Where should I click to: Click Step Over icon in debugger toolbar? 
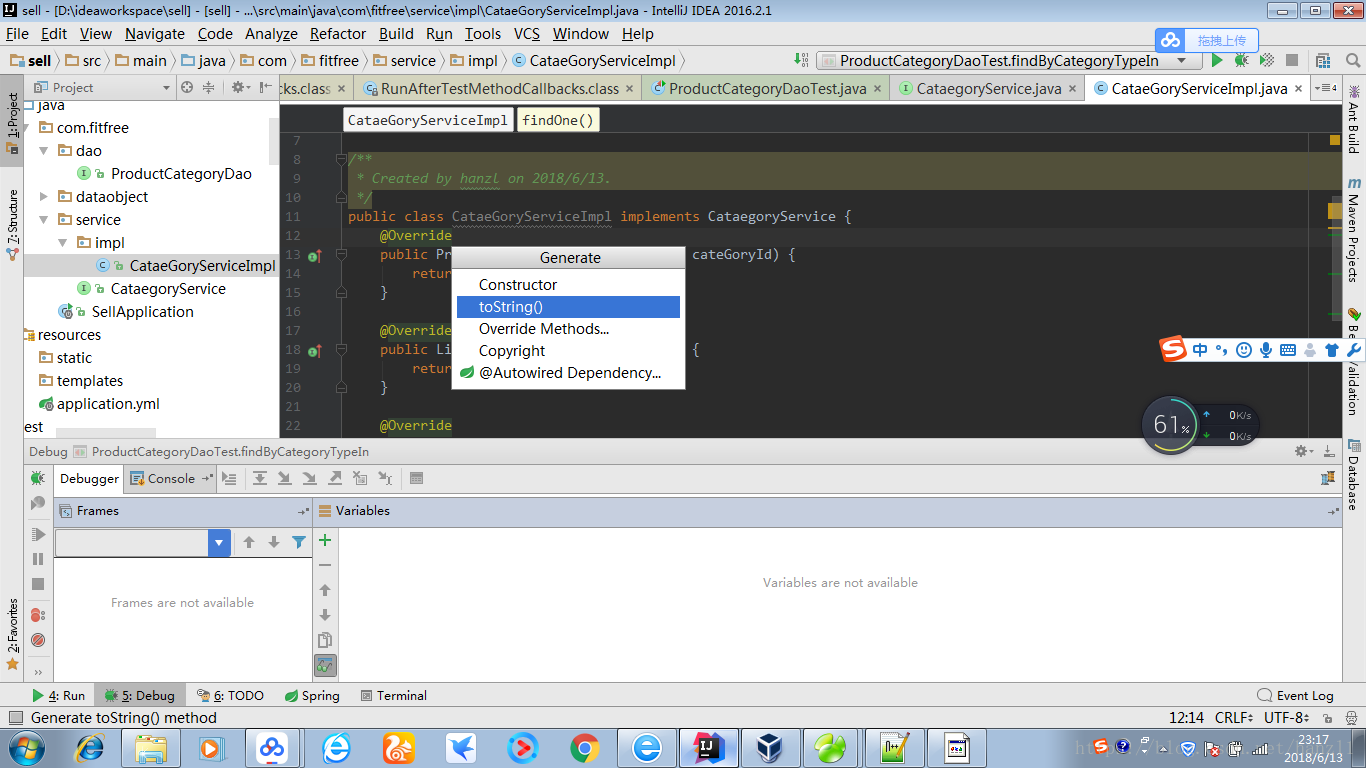click(x=260, y=478)
